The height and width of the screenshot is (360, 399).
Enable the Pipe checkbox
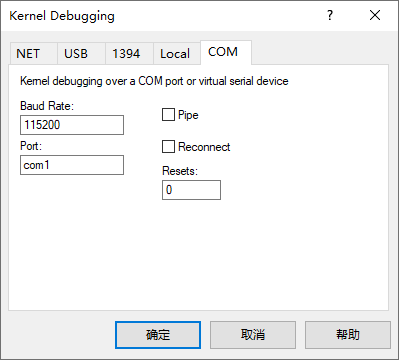(x=168, y=115)
